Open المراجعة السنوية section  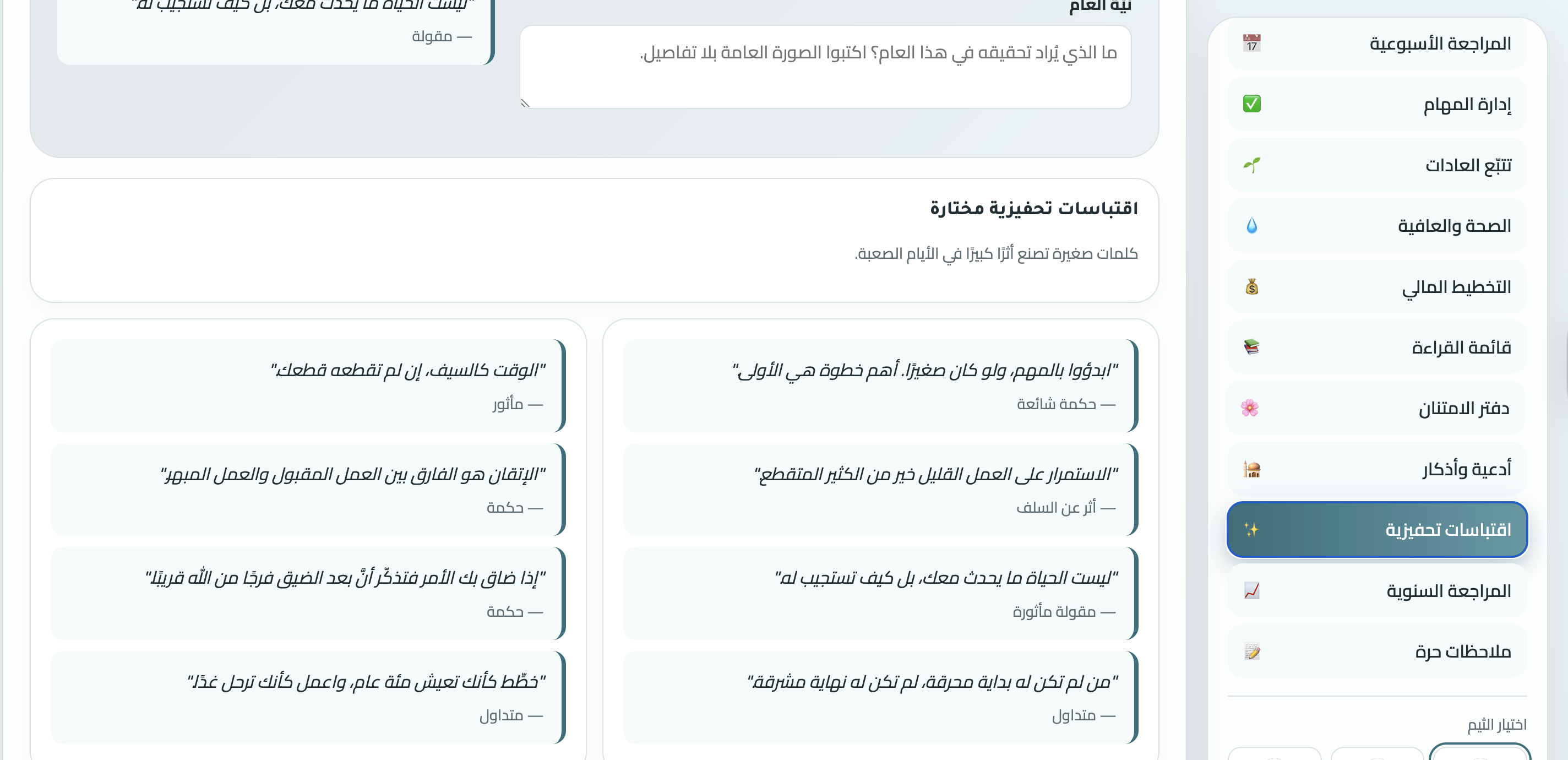click(x=1377, y=591)
